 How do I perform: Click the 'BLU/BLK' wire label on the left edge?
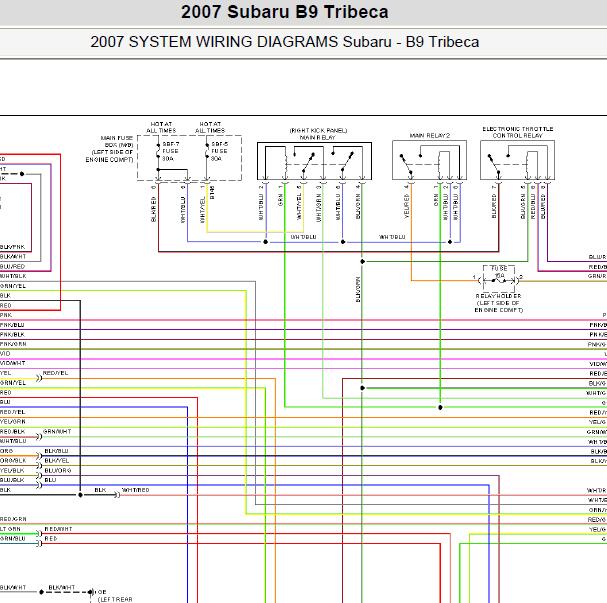(12, 480)
